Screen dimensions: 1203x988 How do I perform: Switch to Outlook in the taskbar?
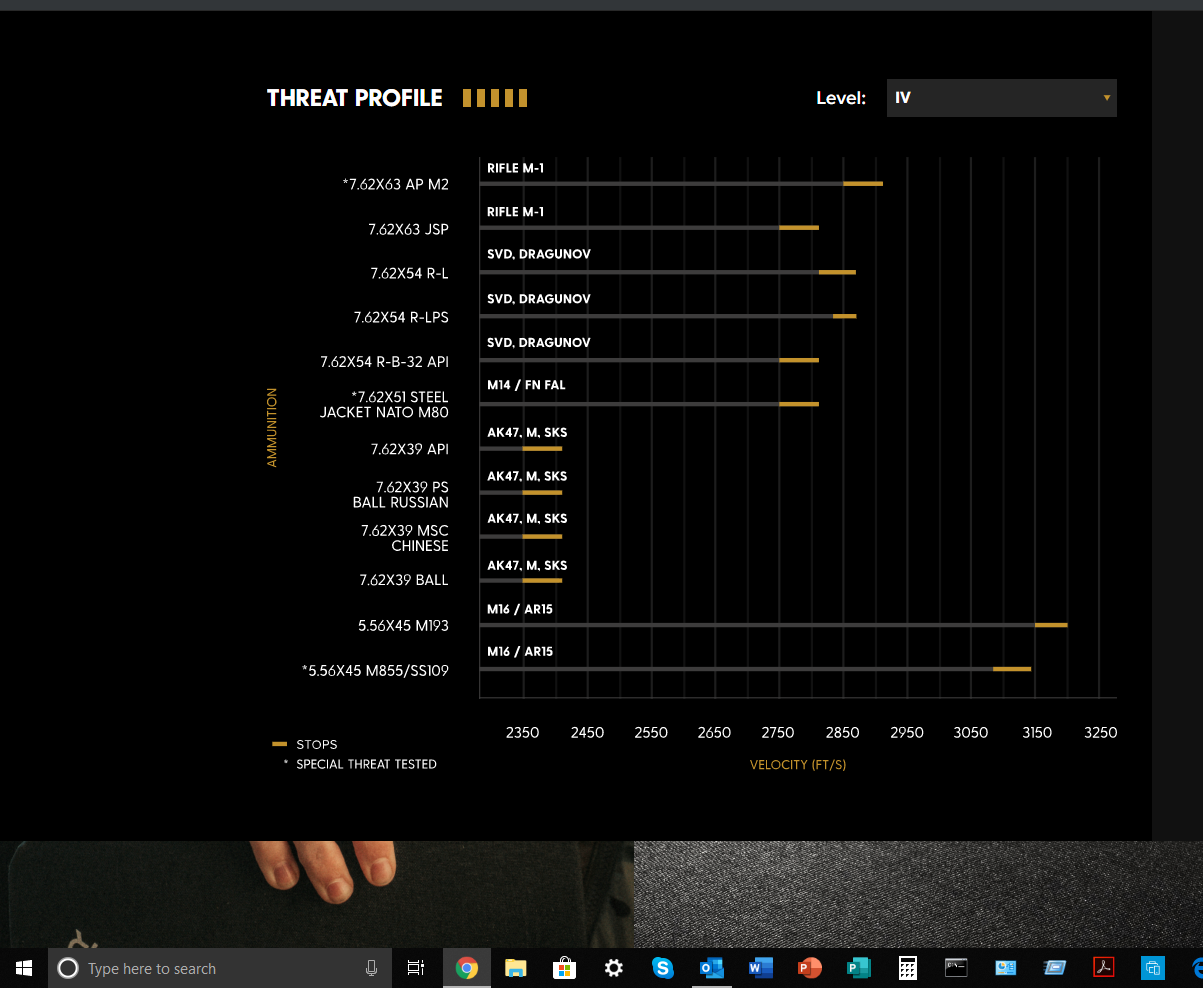(711, 968)
